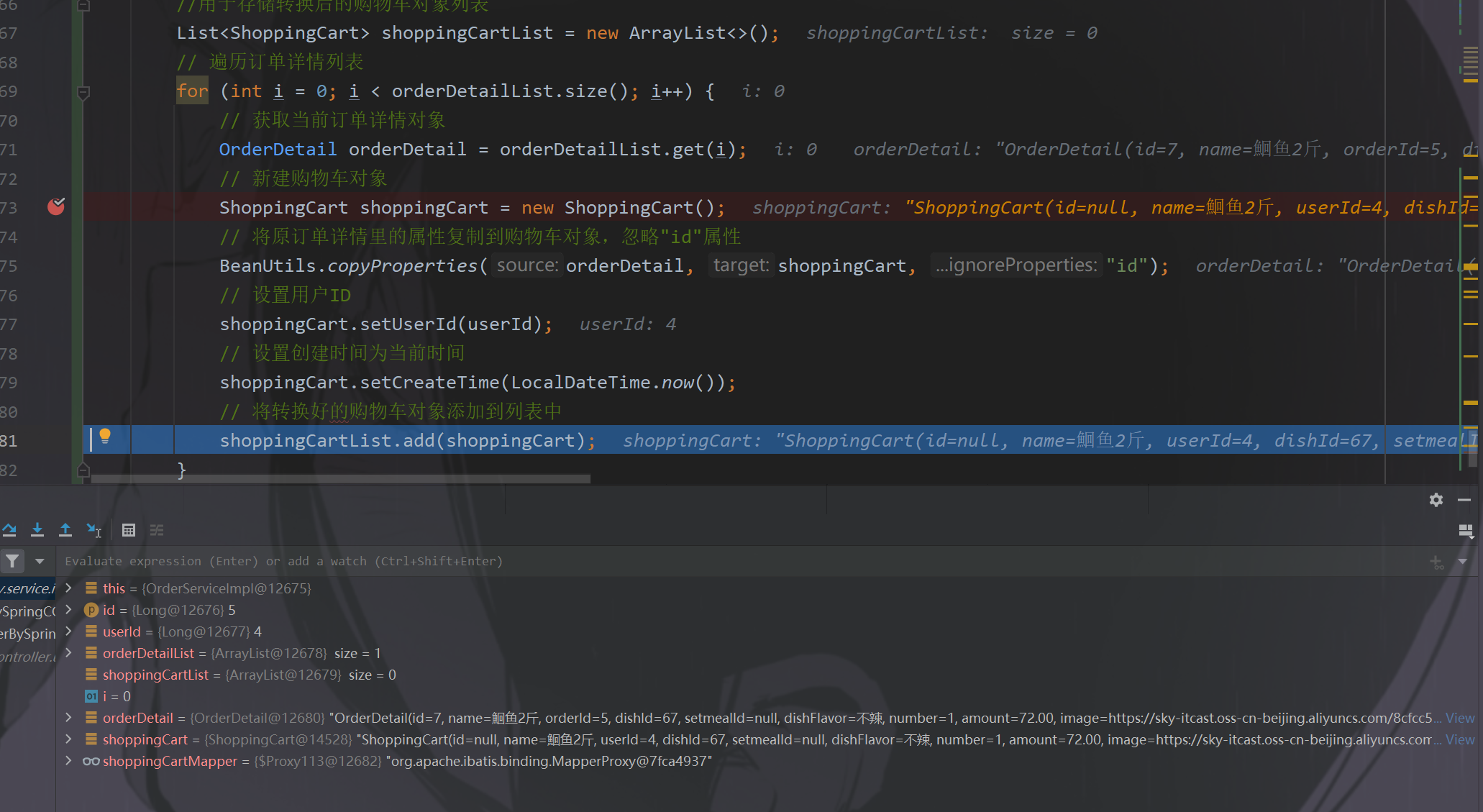Click the intention lightbulb on line 81
Viewport: 1483px width, 812px height.
pyautogui.click(x=105, y=436)
